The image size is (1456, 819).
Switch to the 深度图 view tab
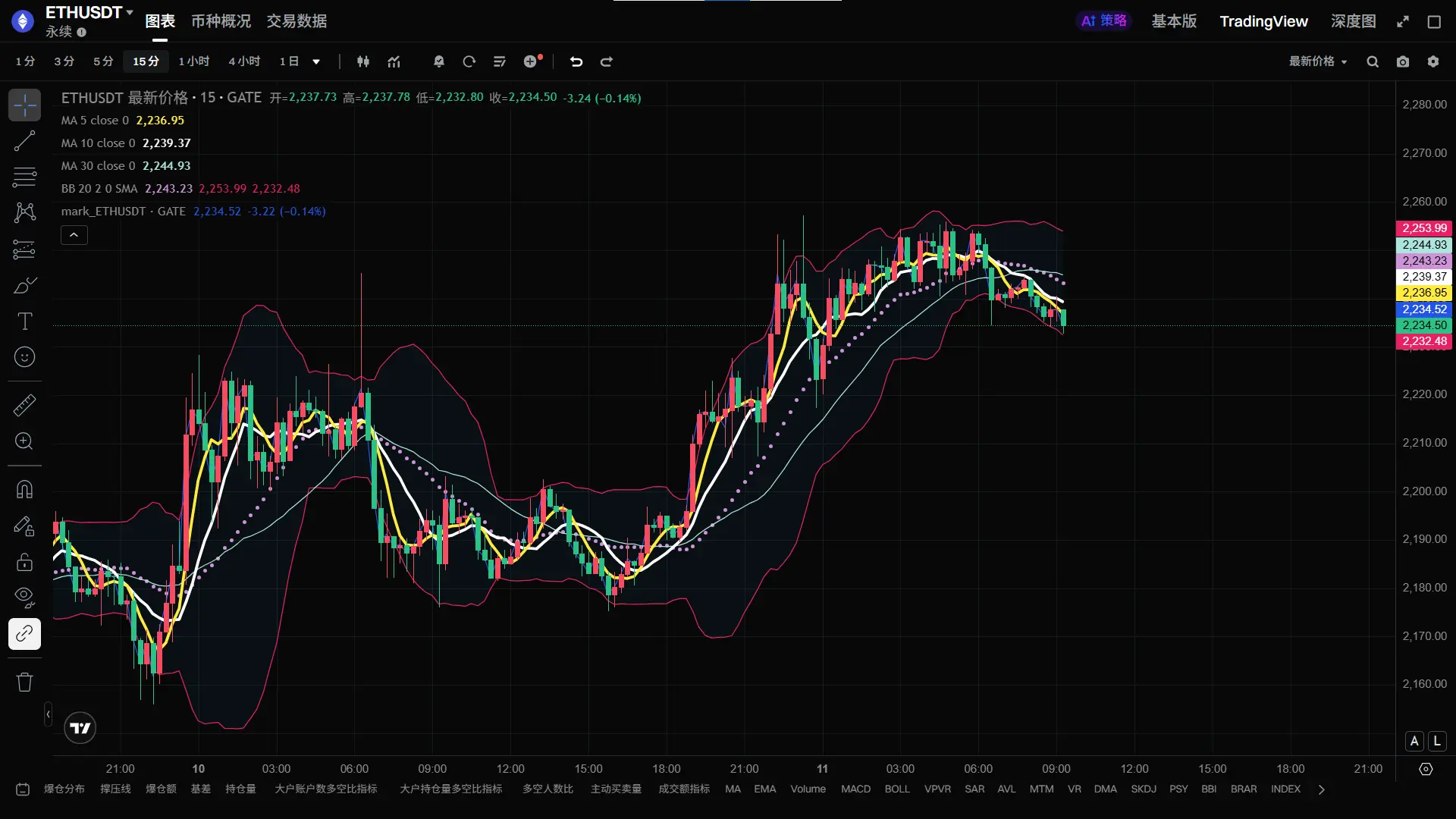(x=1353, y=21)
